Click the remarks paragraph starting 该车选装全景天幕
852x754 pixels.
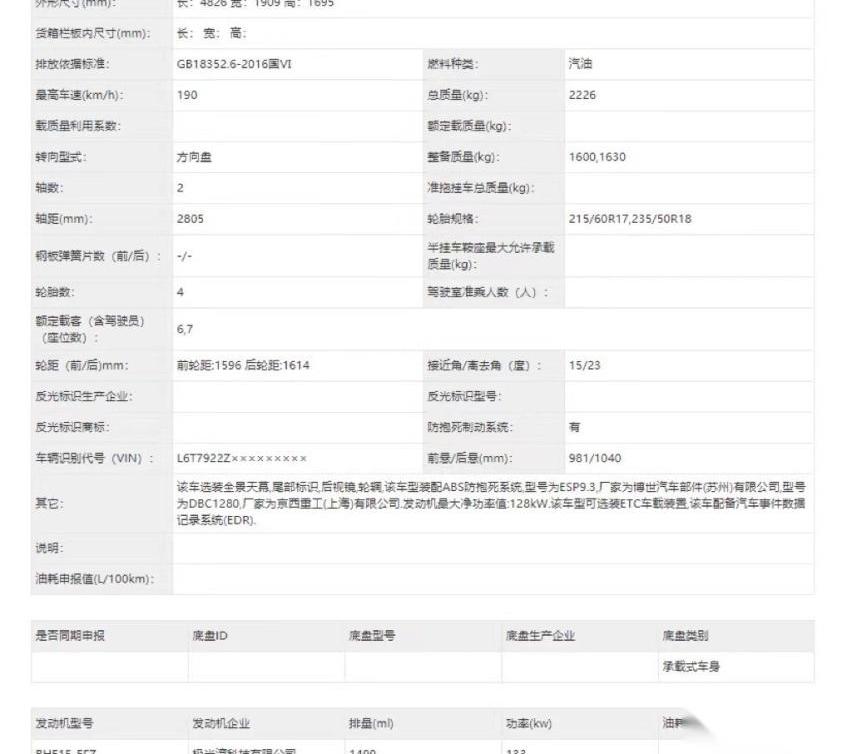pos(491,504)
